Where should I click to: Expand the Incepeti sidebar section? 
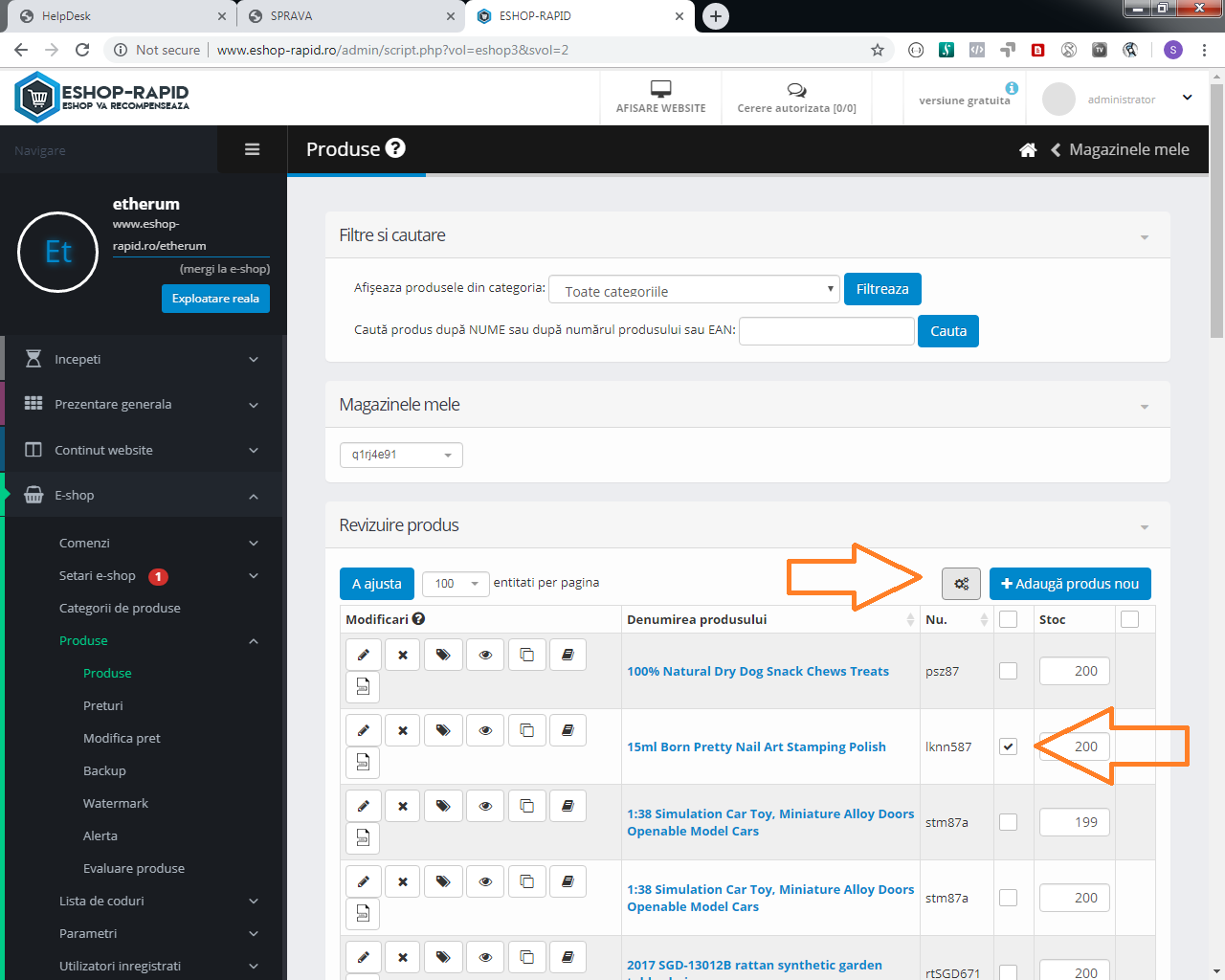[x=144, y=359]
